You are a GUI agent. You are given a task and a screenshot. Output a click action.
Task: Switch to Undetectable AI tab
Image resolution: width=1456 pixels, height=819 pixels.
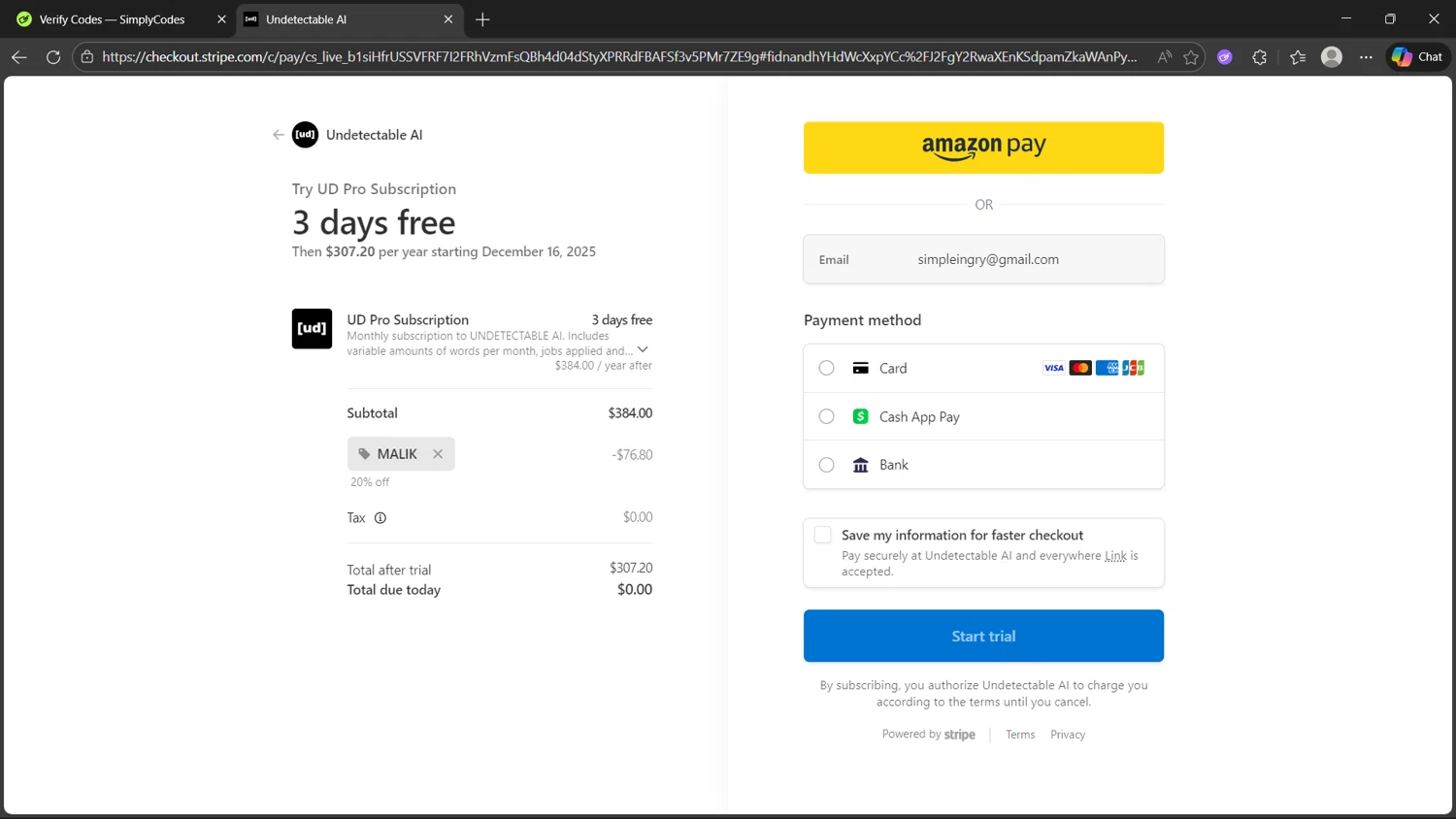[x=349, y=19]
